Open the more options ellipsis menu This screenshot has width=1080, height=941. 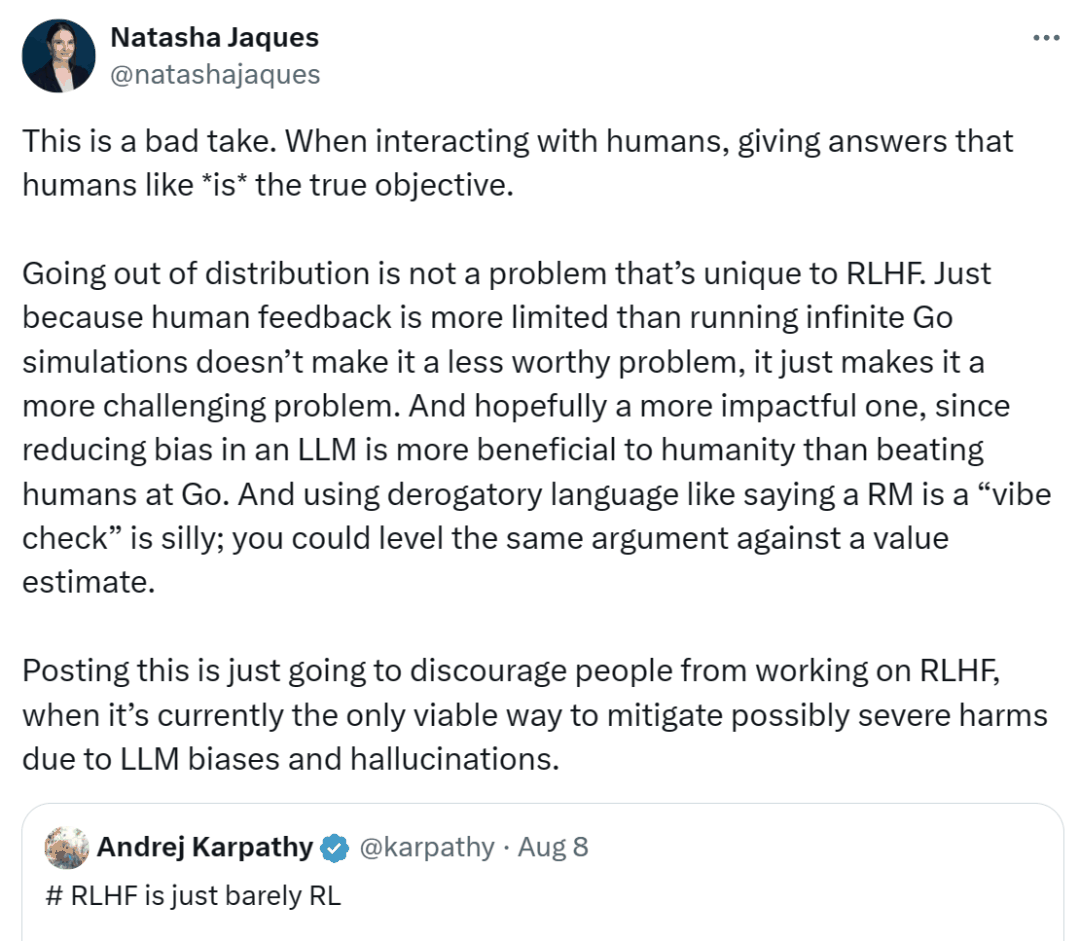tap(1045, 38)
